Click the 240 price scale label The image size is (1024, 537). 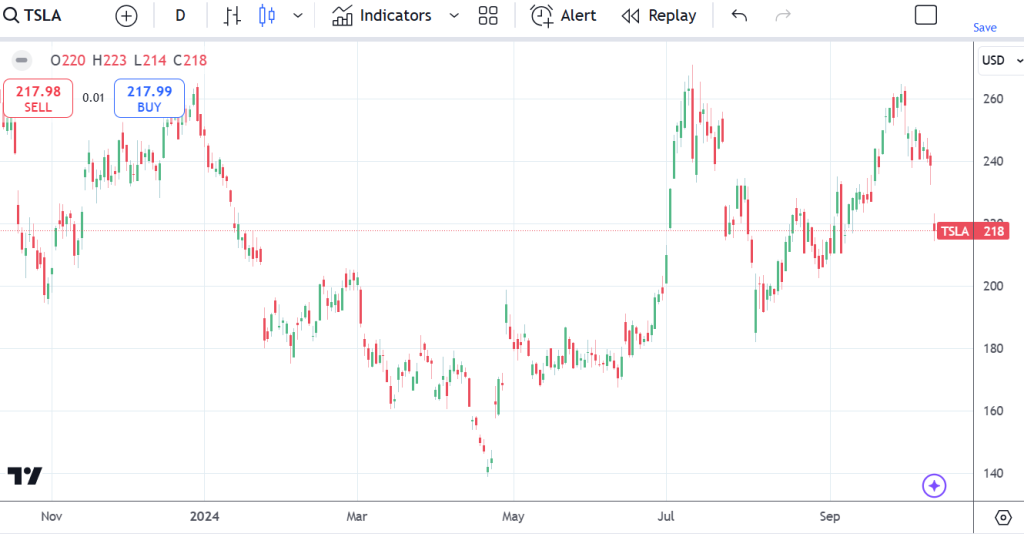pyautogui.click(x=993, y=161)
